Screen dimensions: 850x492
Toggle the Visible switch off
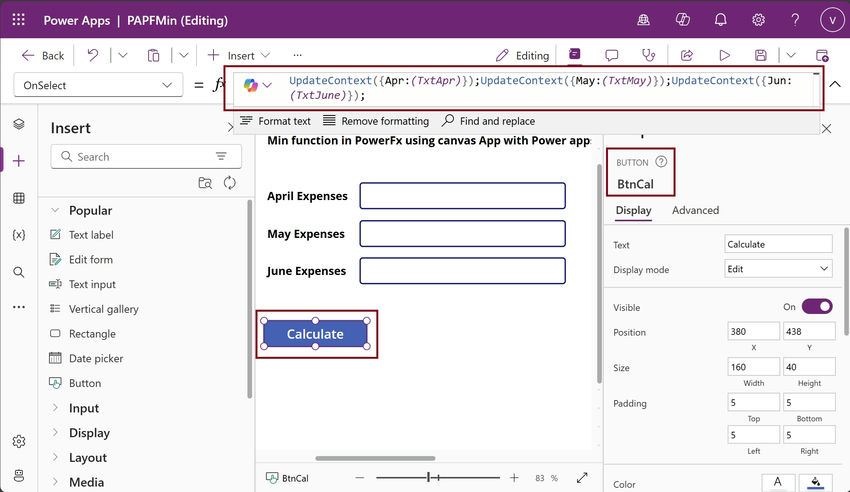point(817,307)
